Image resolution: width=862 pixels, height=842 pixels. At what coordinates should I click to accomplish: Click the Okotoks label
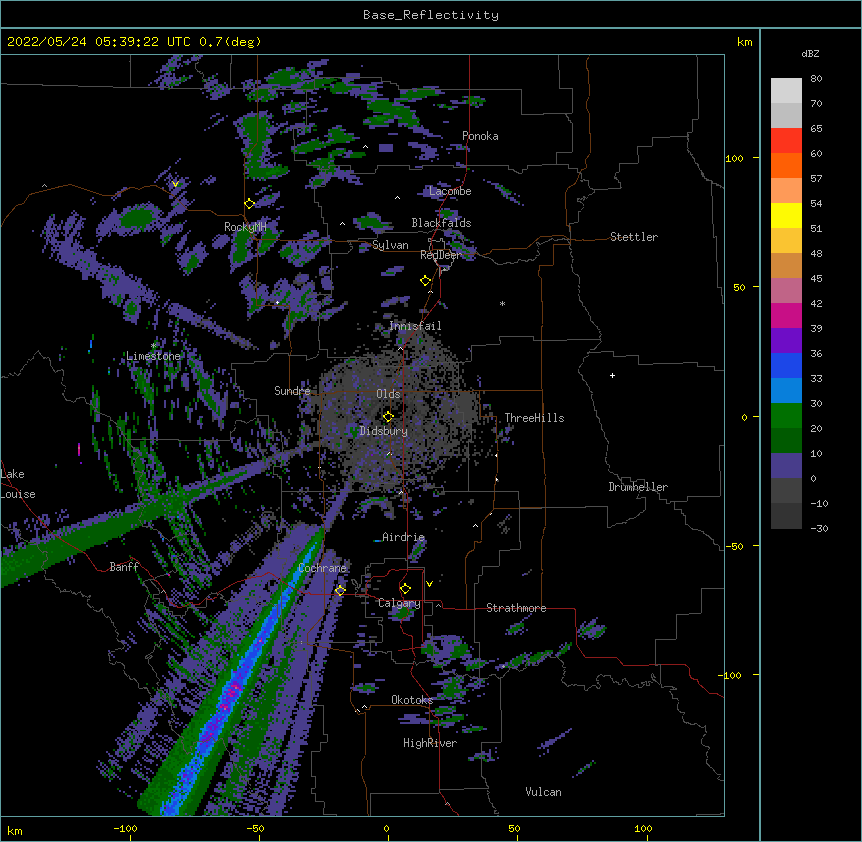click(412, 700)
